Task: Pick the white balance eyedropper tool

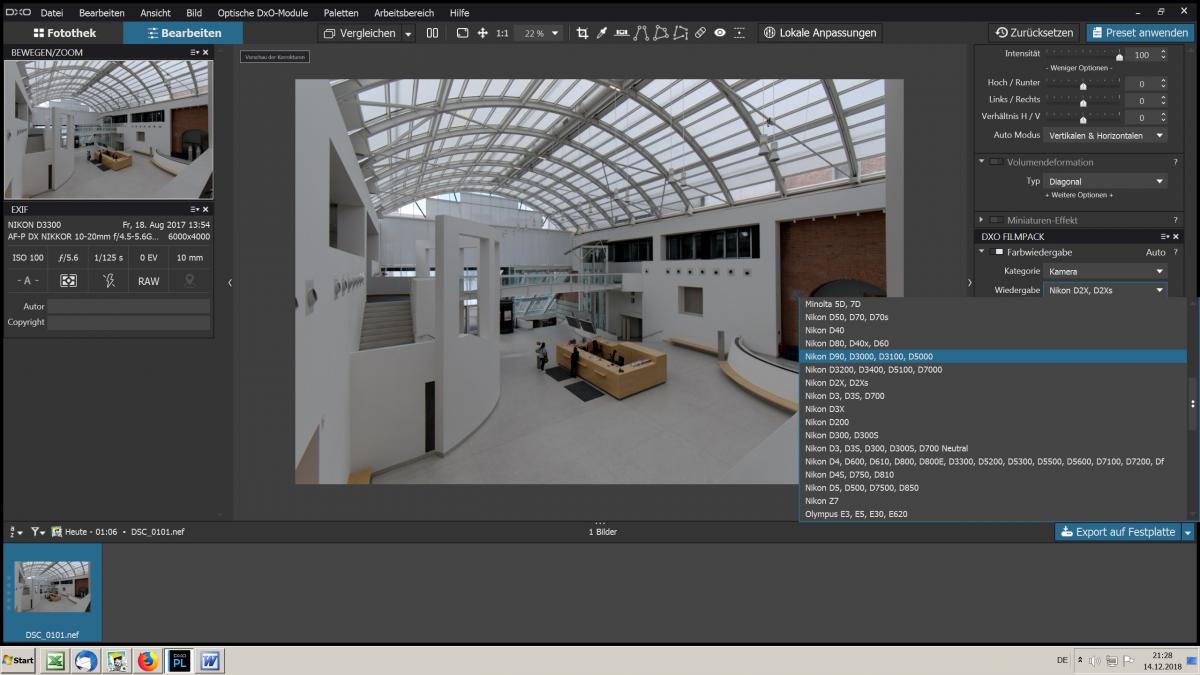Action: (602, 33)
